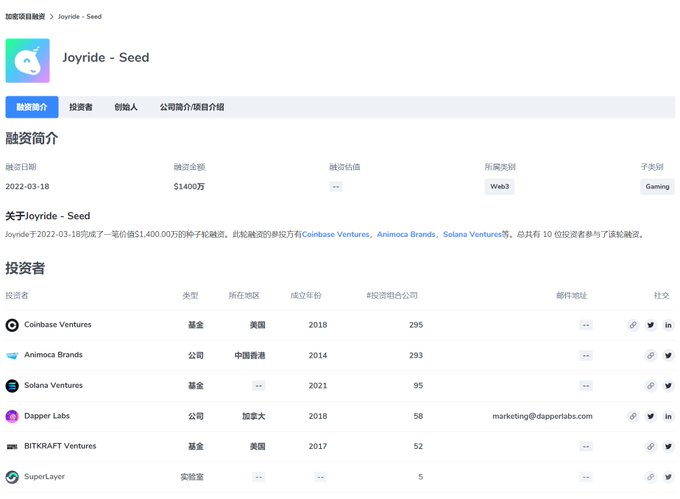This screenshot has width=680, height=499.
Task: Click the #投资组合公司 column header
Action: tap(392, 295)
